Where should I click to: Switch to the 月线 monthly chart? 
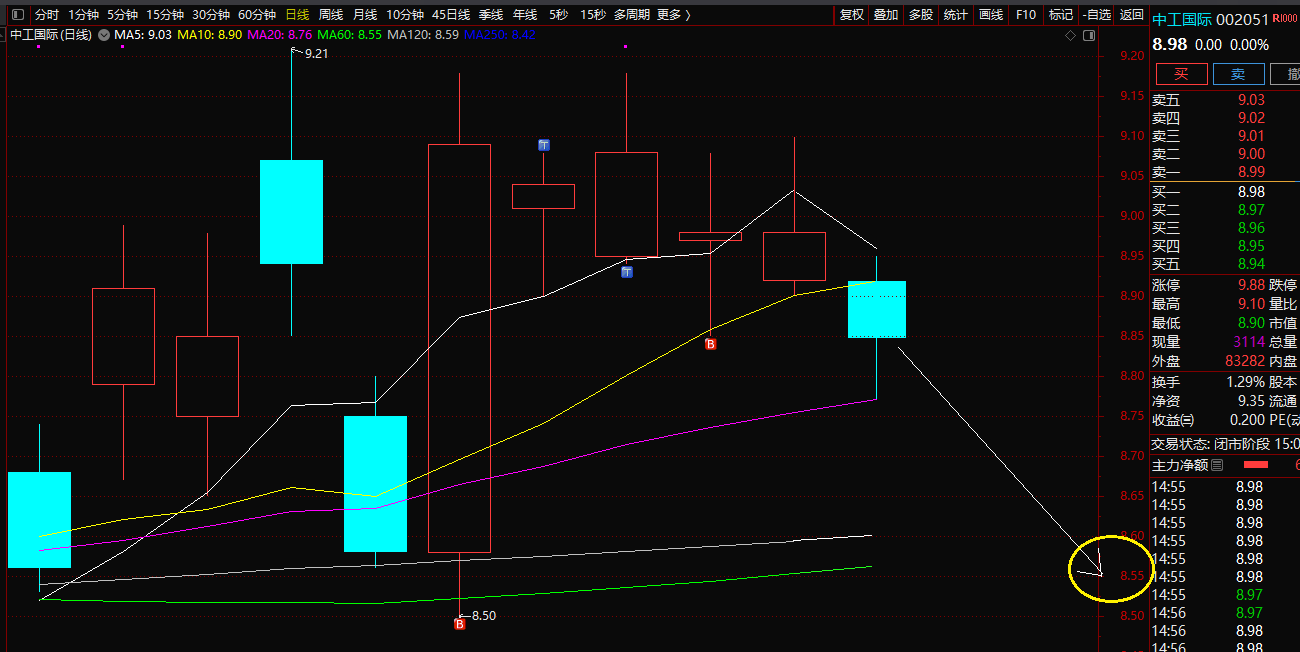365,15
